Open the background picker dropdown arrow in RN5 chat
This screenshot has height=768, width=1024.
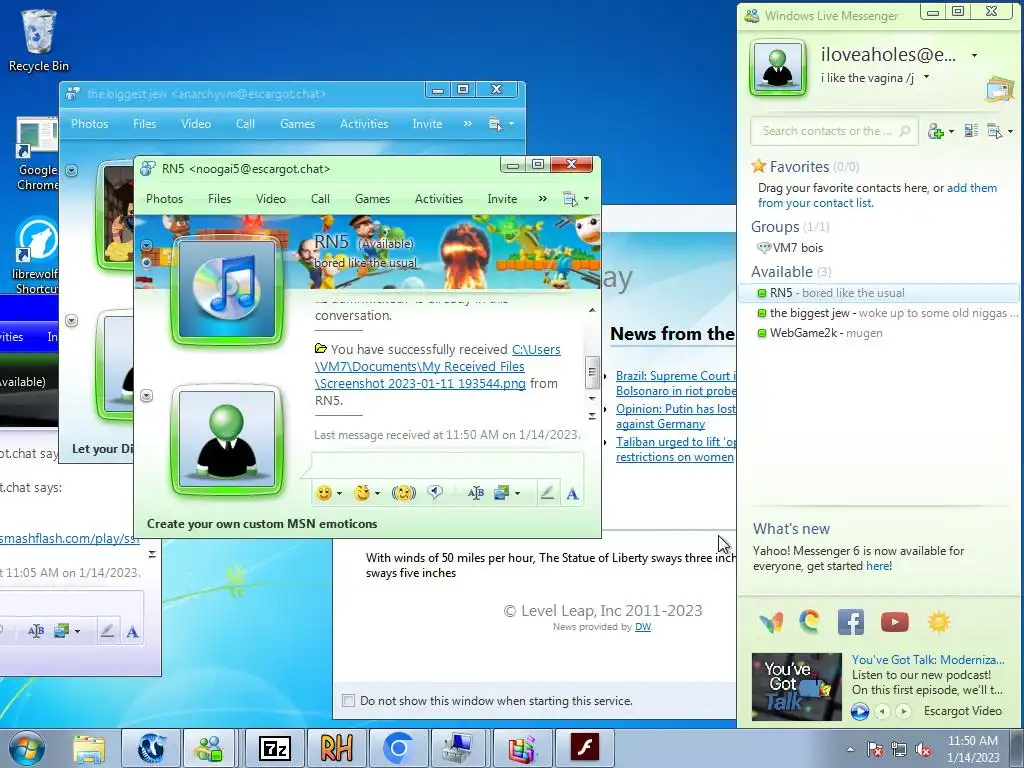[x=517, y=494]
